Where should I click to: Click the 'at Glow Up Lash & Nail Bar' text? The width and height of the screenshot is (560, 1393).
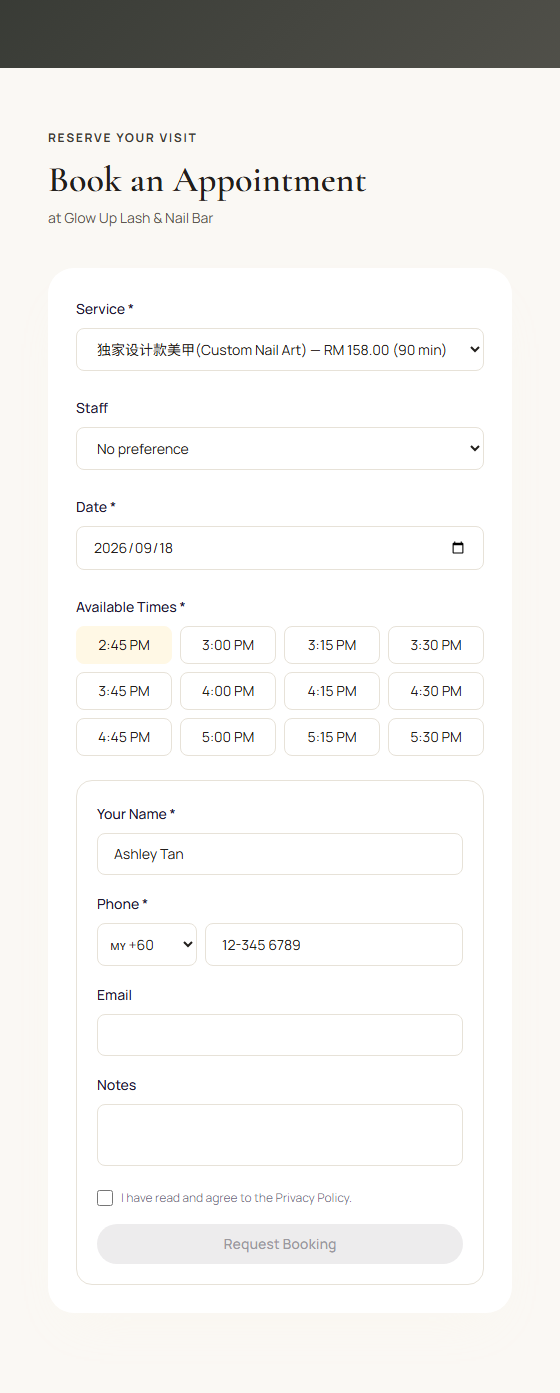130,218
